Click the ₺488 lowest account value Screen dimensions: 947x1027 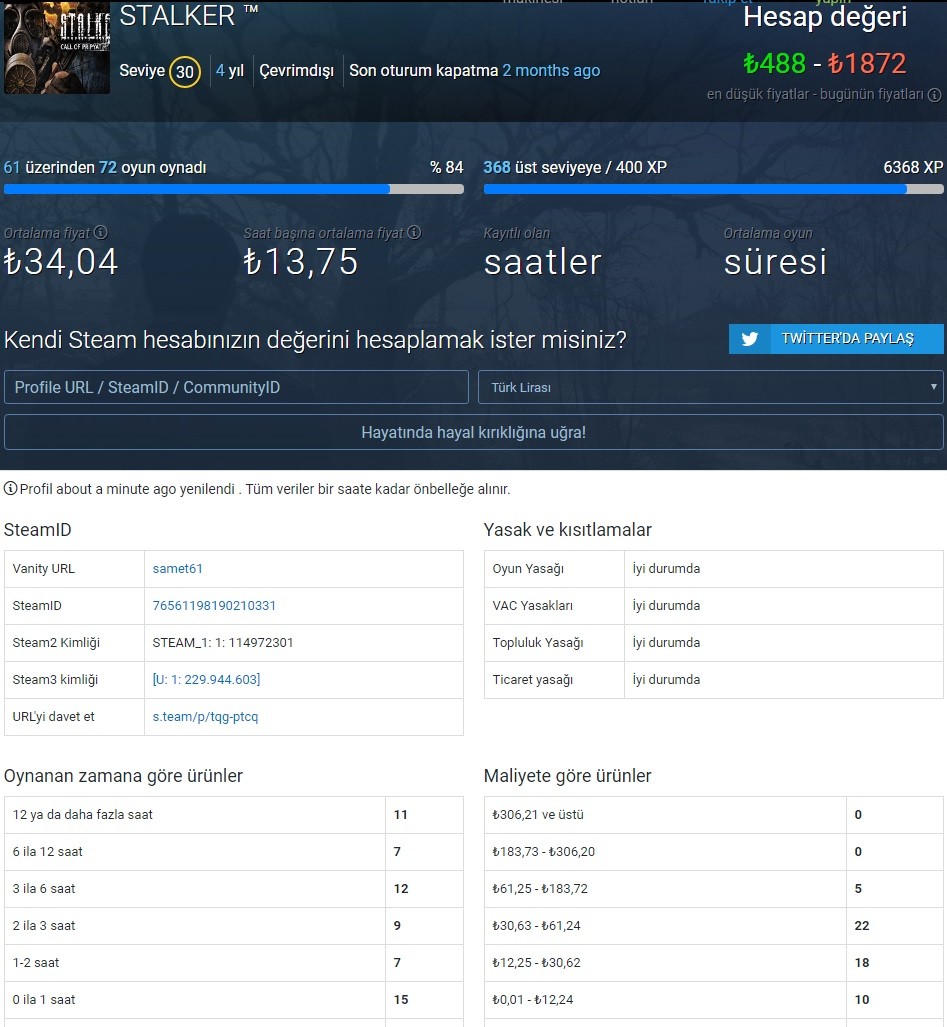pyautogui.click(x=774, y=64)
